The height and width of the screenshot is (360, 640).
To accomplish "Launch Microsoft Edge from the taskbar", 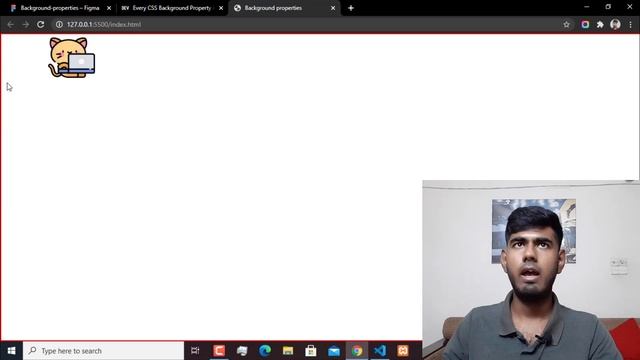I will [x=265, y=351].
